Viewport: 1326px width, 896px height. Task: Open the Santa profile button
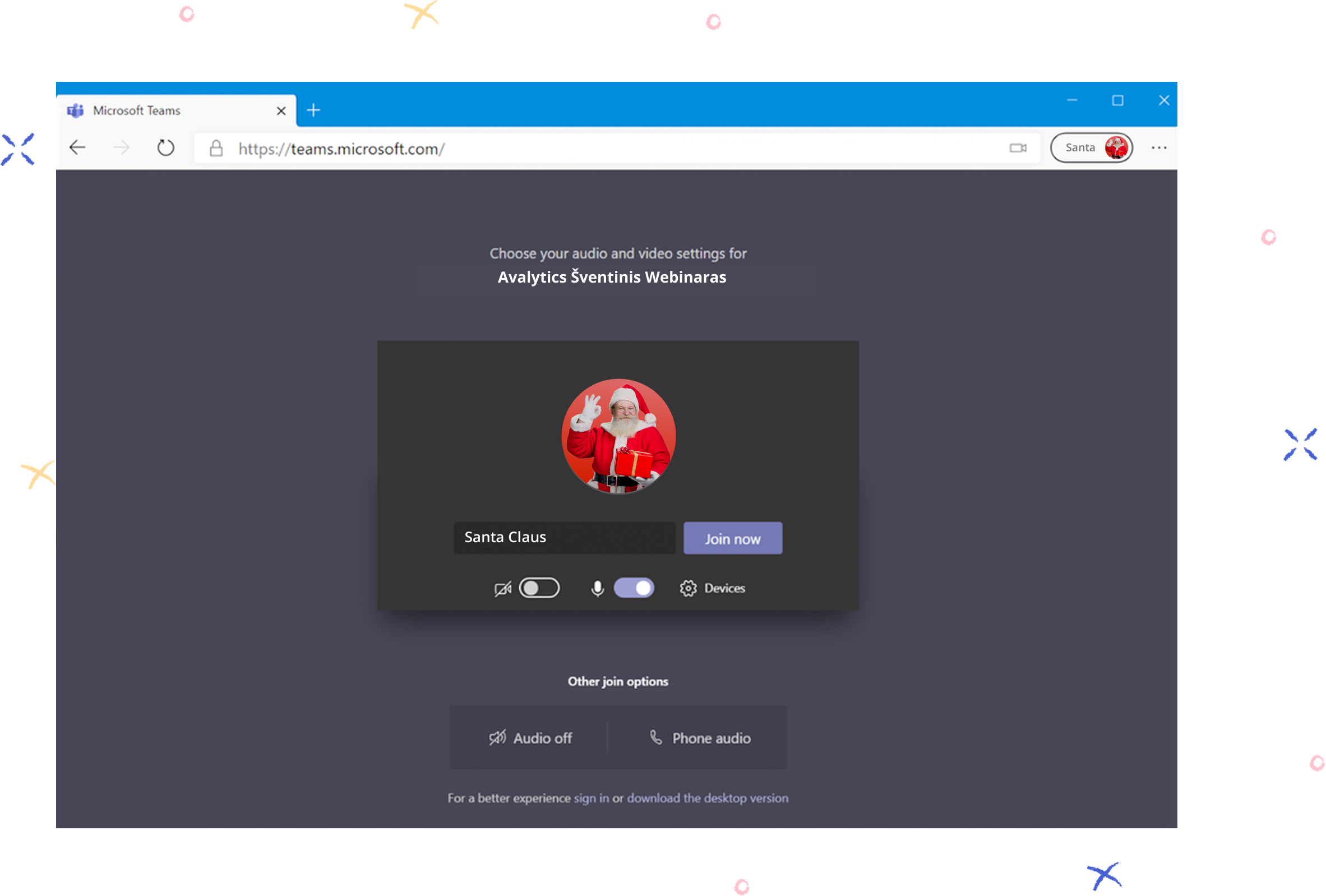coord(1091,148)
